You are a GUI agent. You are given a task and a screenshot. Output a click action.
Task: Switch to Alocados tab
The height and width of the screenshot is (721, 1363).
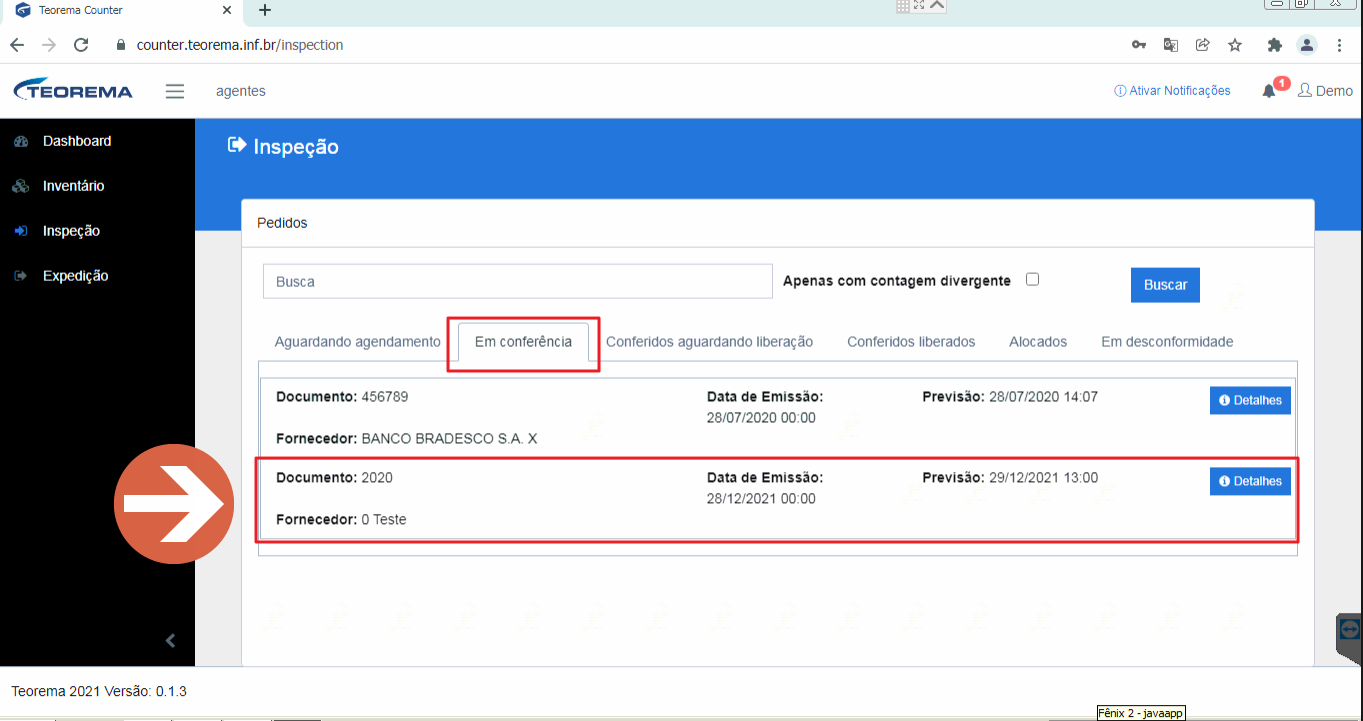1038,342
